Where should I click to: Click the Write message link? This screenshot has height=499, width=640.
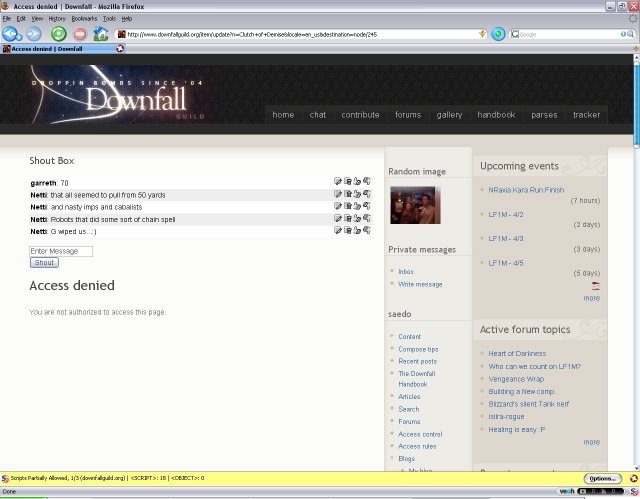[x=420, y=284]
